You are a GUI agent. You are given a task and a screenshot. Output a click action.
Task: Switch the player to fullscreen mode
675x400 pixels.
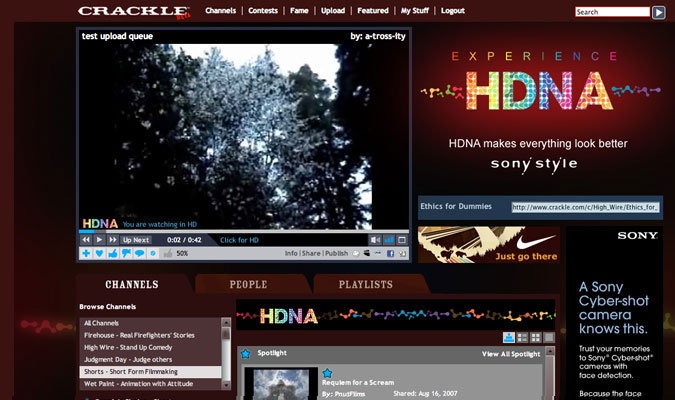click(402, 240)
